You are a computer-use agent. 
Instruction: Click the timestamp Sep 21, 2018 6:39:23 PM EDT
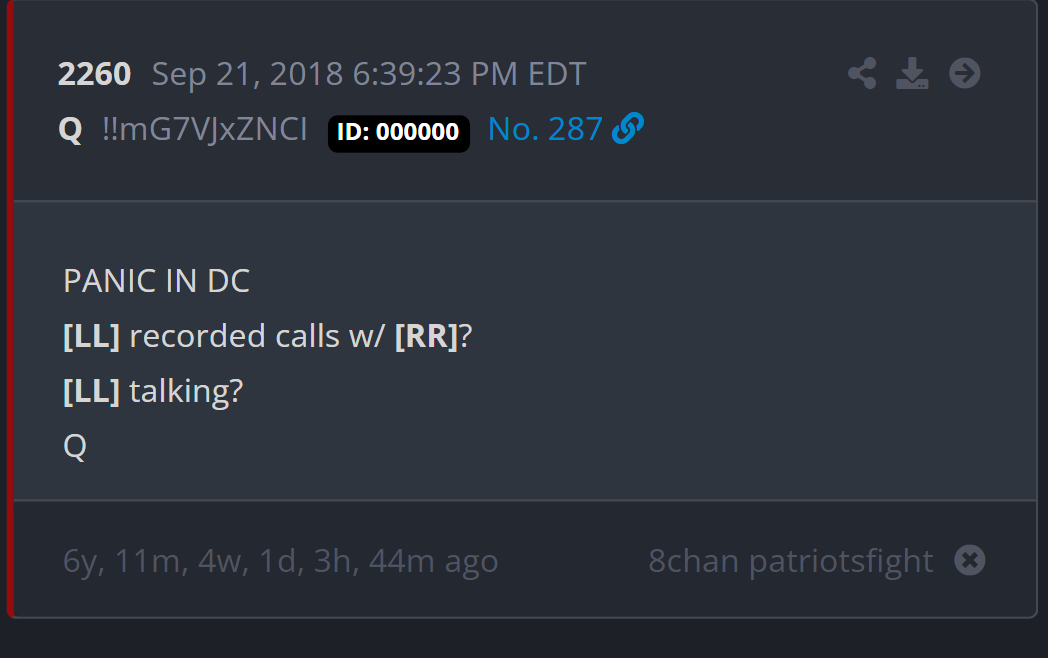tap(369, 74)
